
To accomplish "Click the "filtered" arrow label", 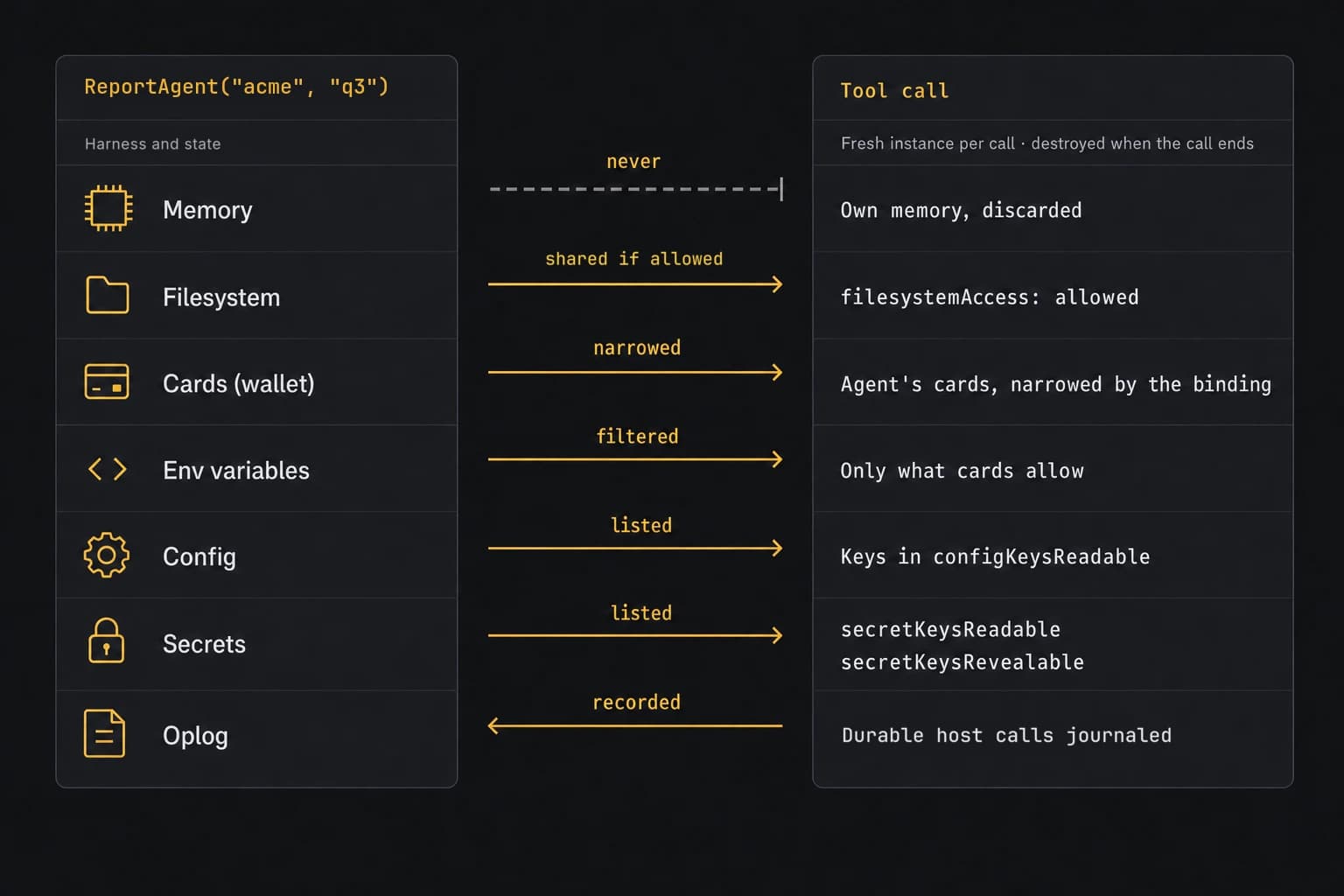I will pos(637,436).
